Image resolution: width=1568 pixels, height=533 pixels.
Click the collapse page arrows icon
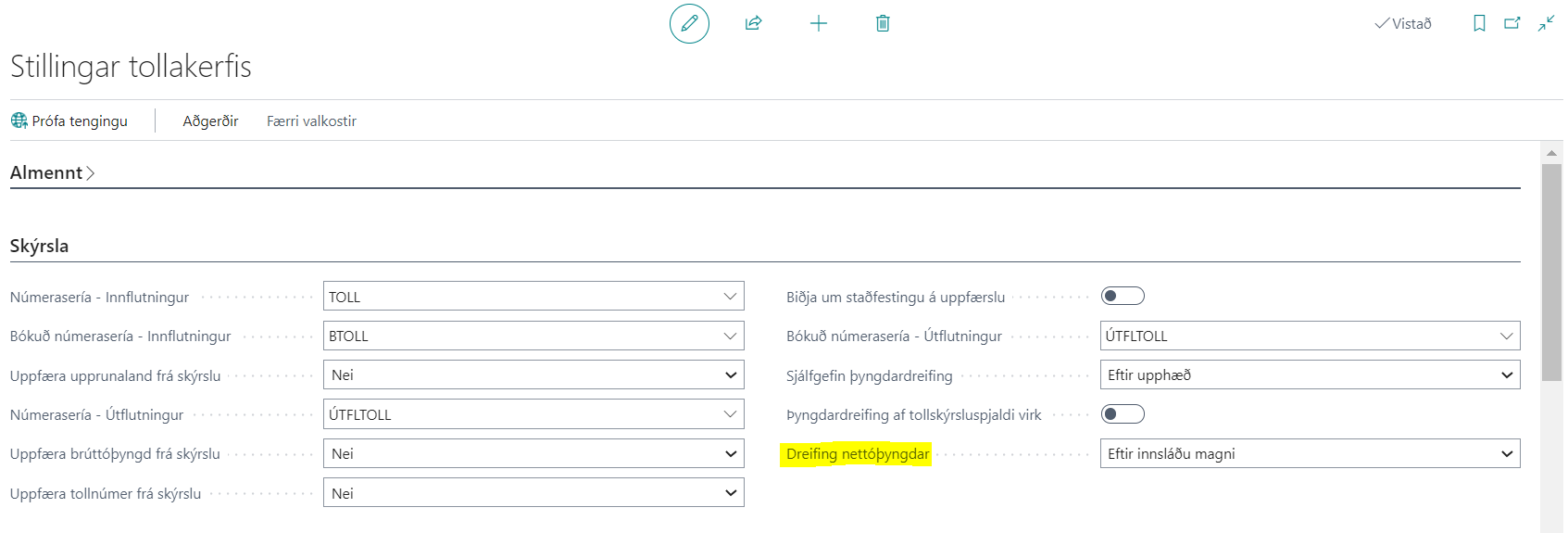click(1546, 24)
